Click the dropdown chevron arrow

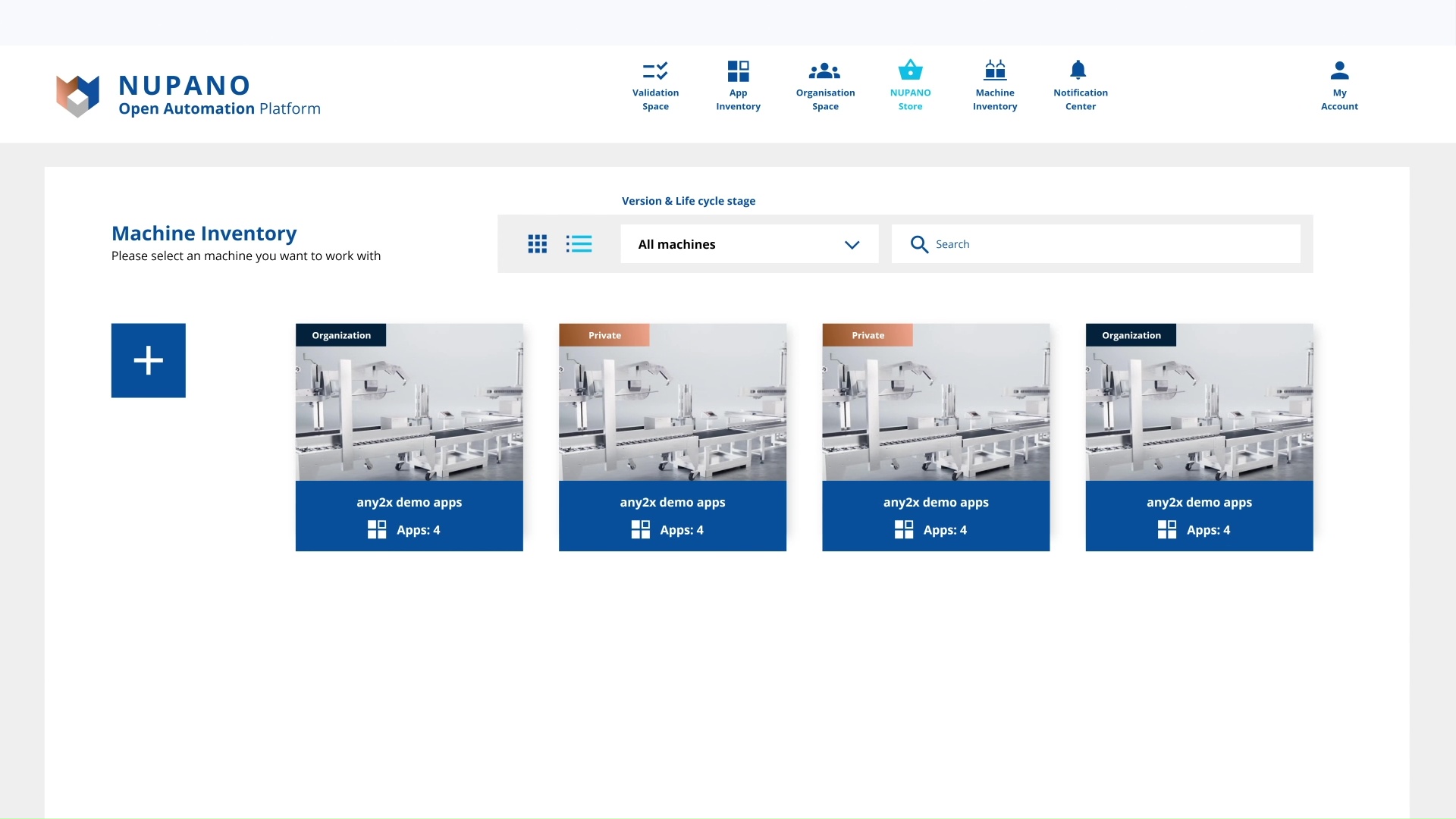coord(852,245)
